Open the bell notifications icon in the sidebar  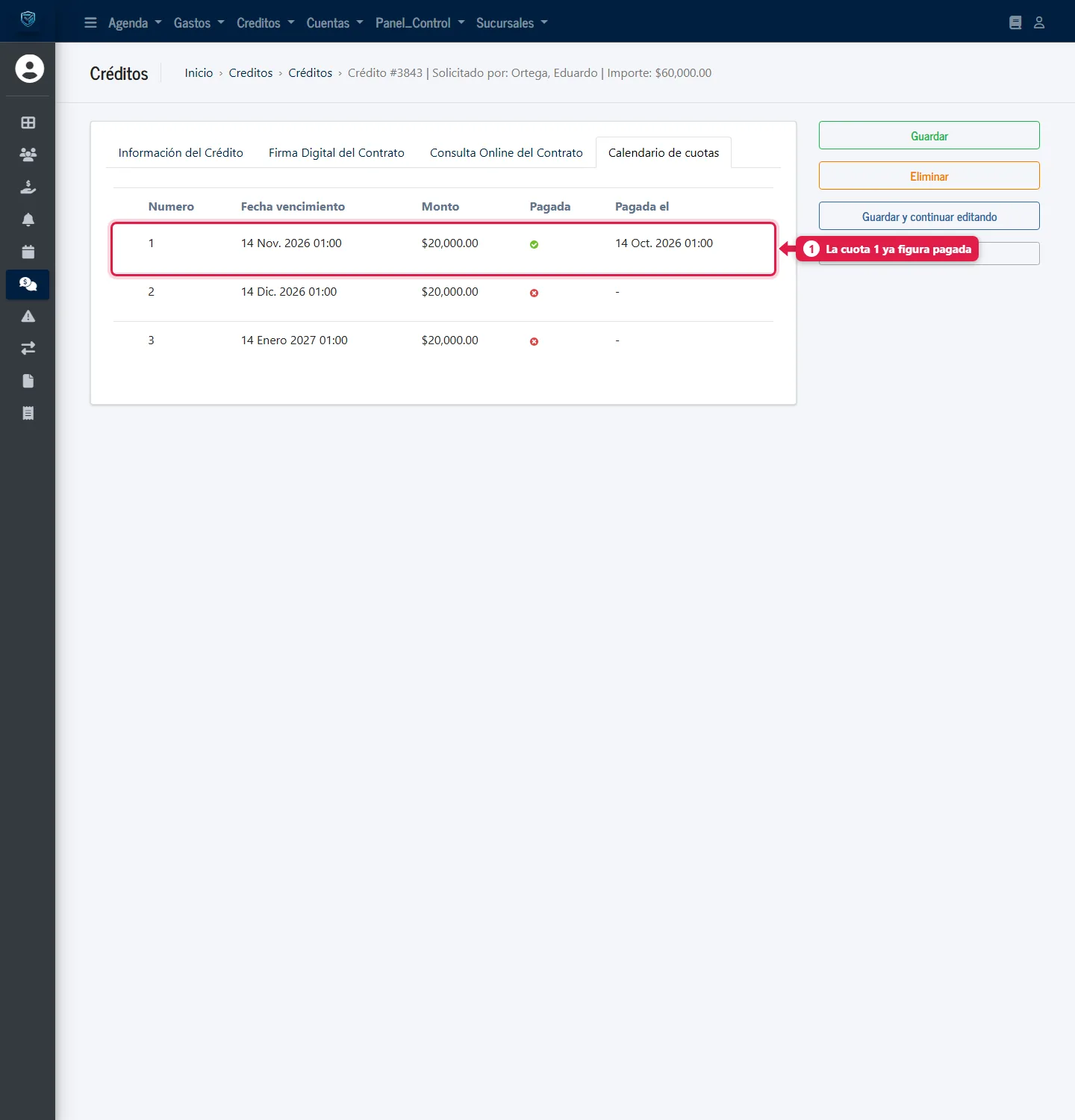[28, 220]
